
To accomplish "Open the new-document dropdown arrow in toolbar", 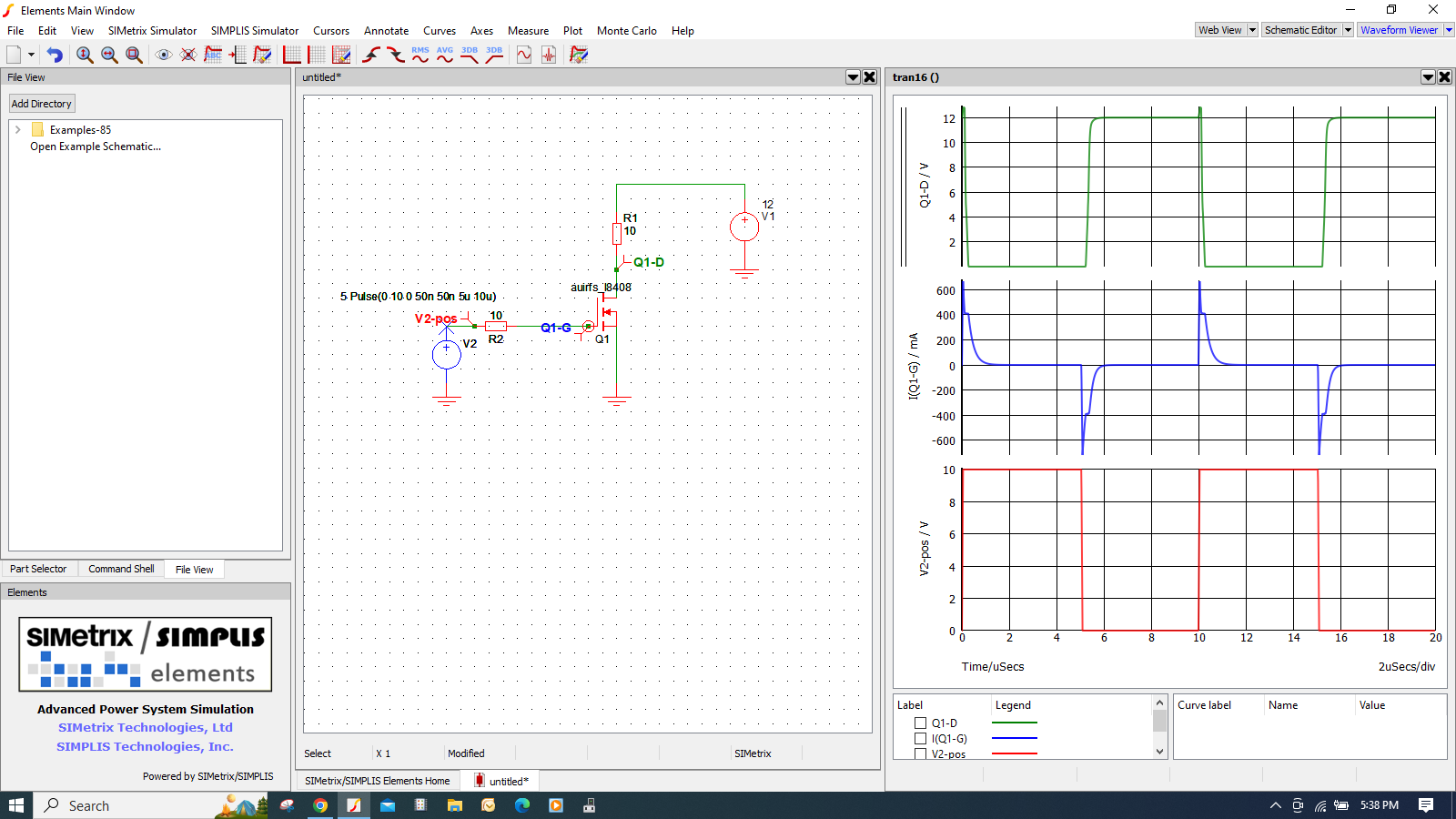I will [31, 55].
